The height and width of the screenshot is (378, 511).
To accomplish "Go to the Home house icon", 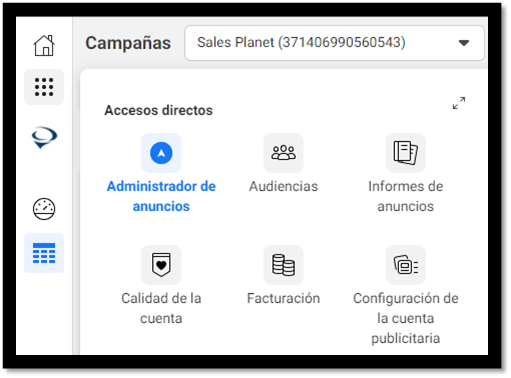I will click(x=44, y=45).
